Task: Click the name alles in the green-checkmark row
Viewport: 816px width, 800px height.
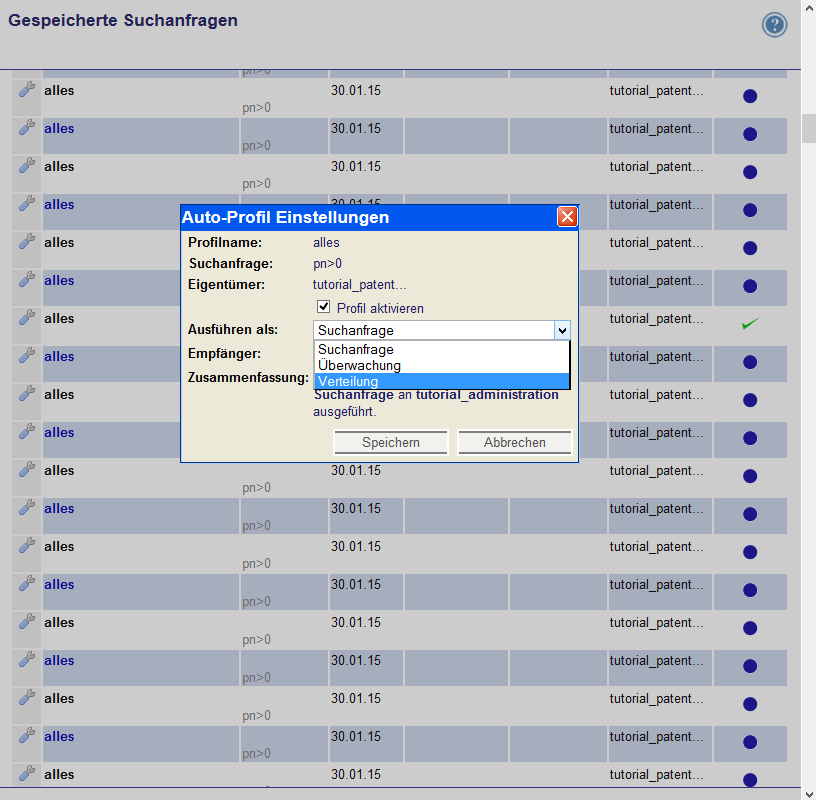Action: tap(59, 319)
